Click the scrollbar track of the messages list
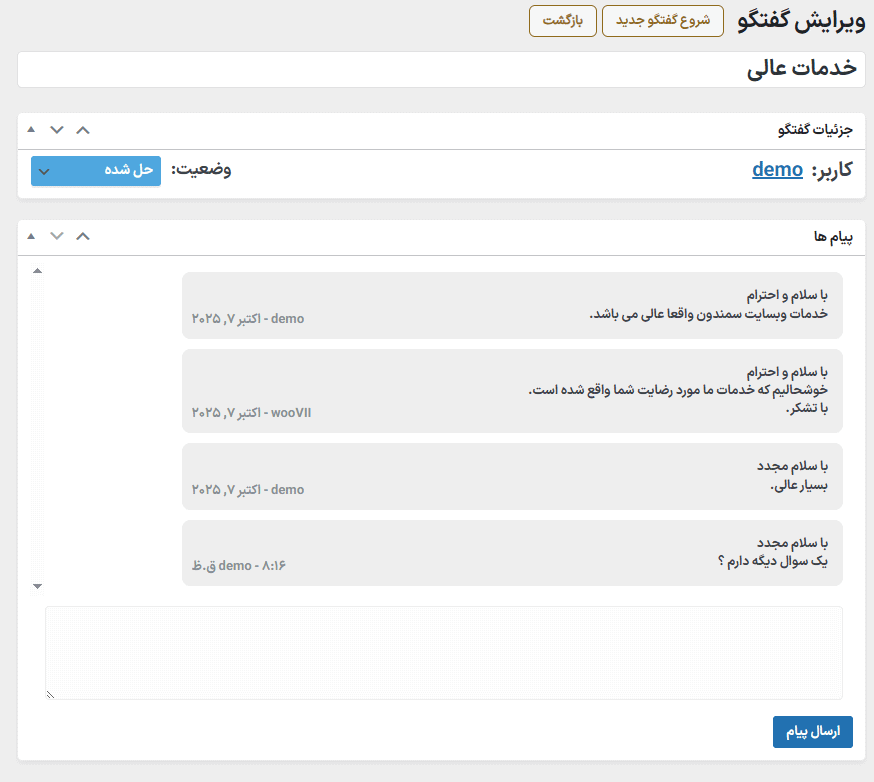This screenshot has height=782, width=874. click(x=37, y=430)
